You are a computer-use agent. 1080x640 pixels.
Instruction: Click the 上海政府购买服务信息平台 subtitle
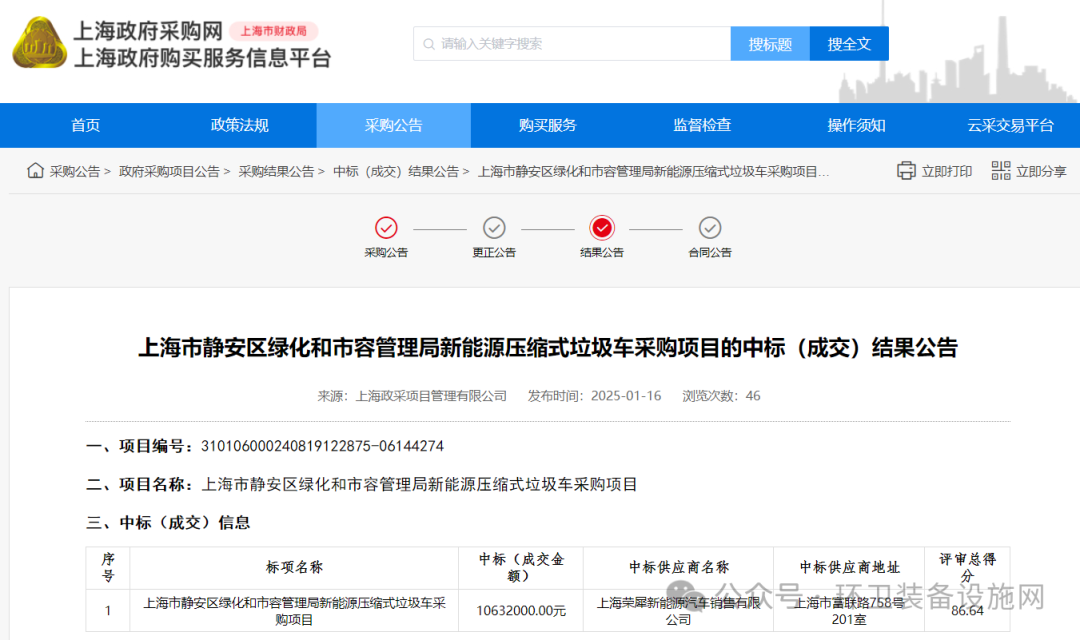202,57
